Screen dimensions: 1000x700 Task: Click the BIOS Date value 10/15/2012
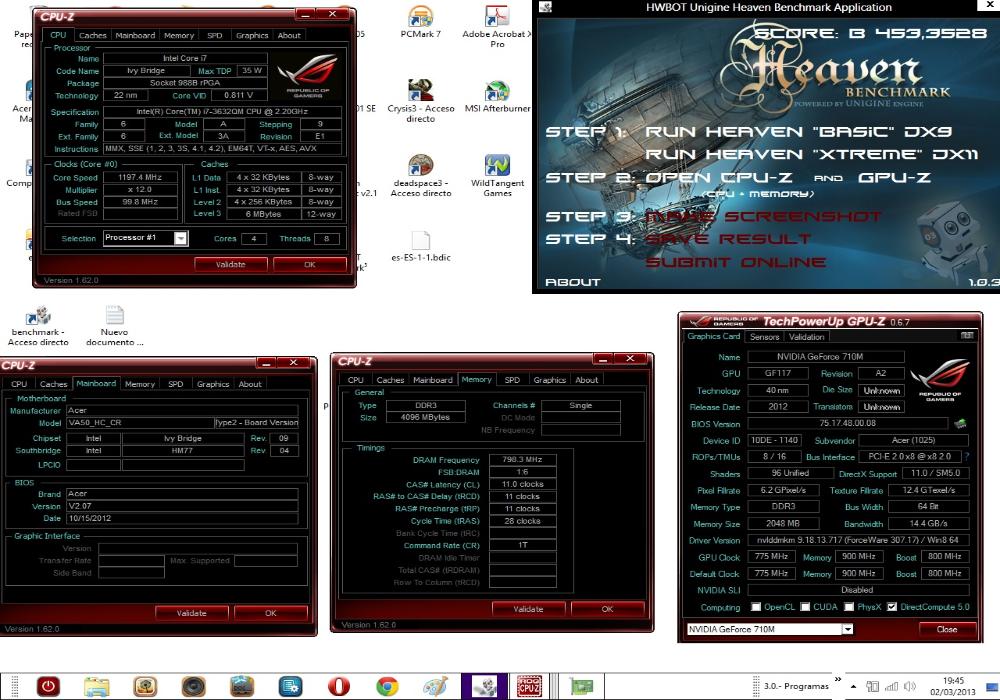(x=182, y=518)
